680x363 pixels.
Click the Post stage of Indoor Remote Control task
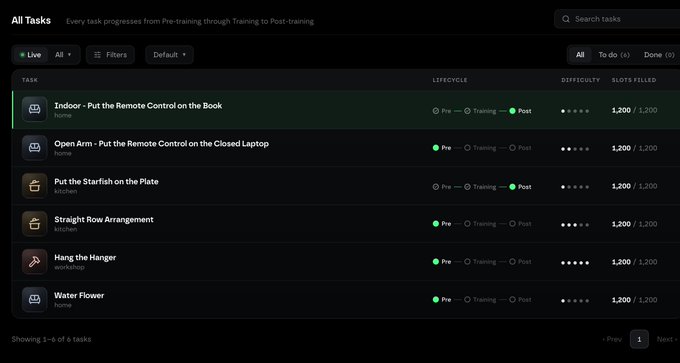(520, 111)
